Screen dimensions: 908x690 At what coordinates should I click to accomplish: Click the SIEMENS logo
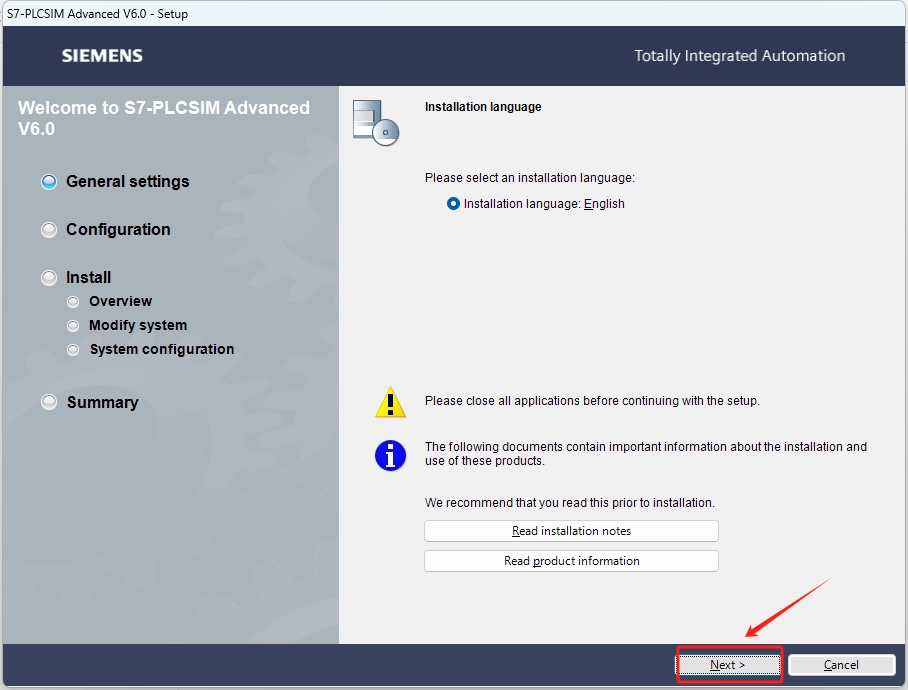point(102,56)
